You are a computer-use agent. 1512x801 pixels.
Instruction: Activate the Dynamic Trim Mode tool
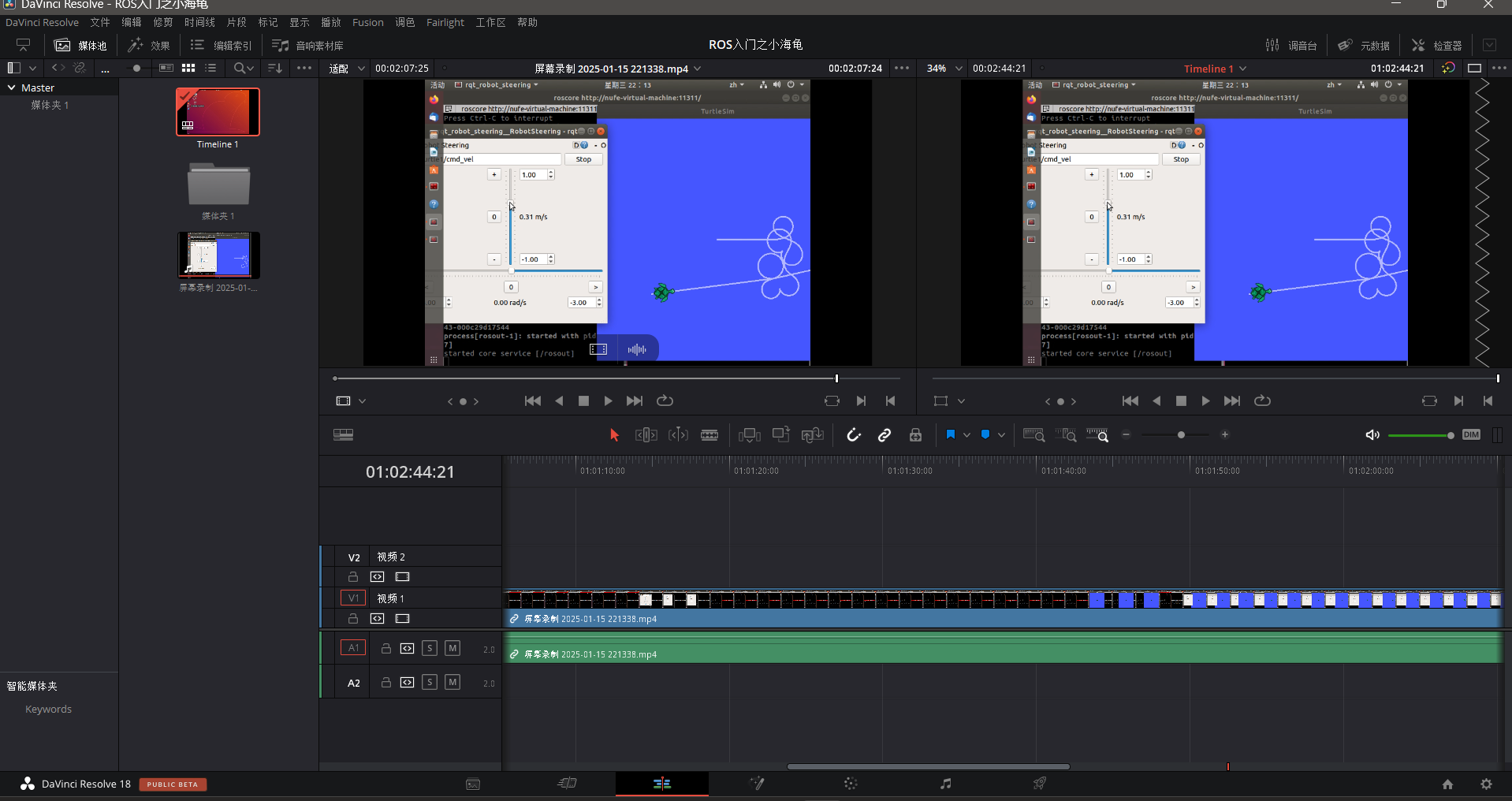pos(678,435)
